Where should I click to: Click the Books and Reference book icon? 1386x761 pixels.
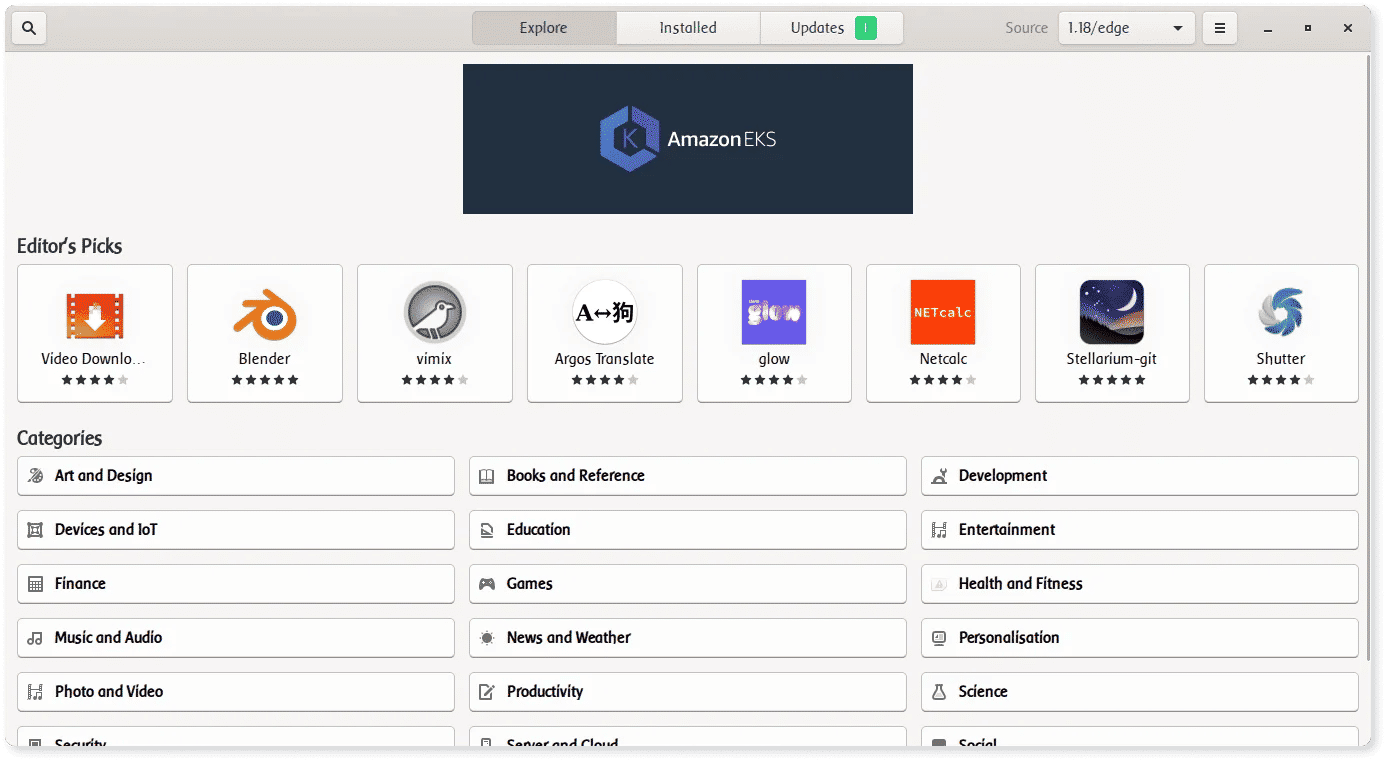pyautogui.click(x=487, y=476)
